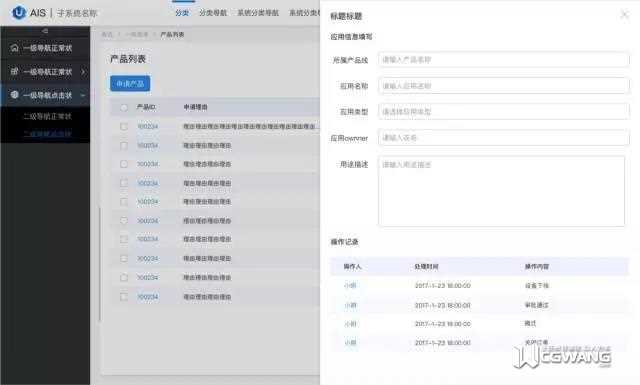This screenshot has width=640, height=385.
Task: Click the 操作内容 column header
Action: coord(537,267)
